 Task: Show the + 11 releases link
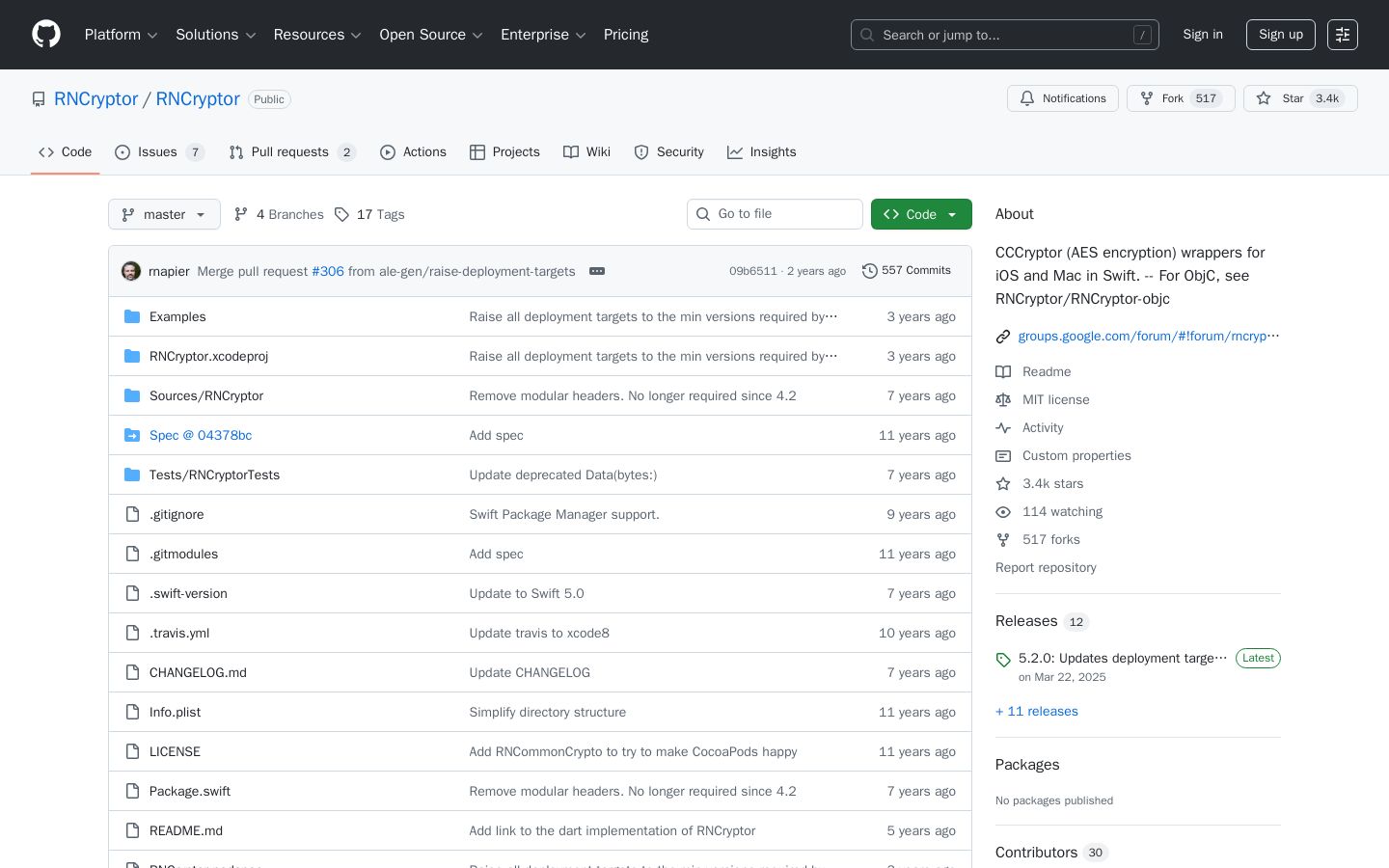point(1037,712)
